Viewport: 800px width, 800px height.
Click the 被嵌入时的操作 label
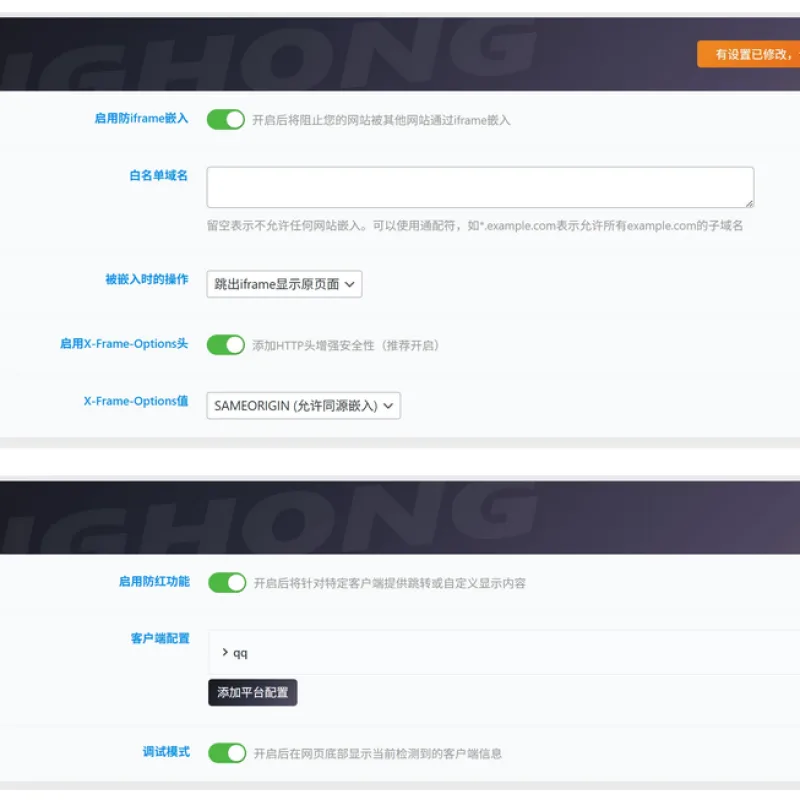pyautogui.click(x=147, y=279)
